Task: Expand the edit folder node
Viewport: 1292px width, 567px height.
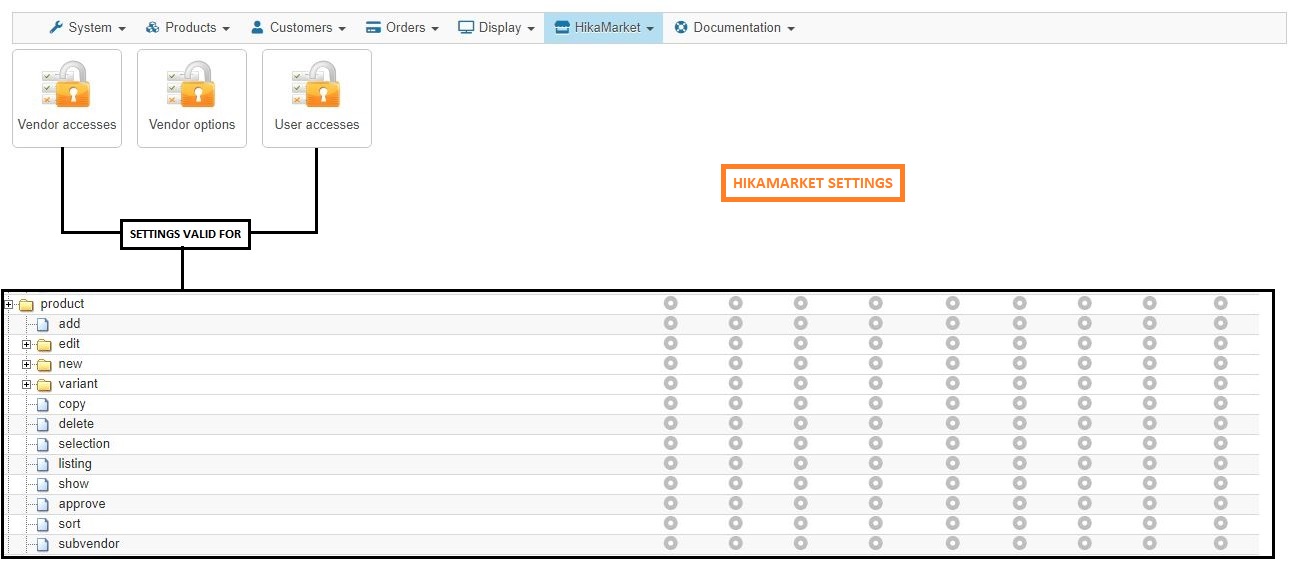Action: click(x=27, y=344)
